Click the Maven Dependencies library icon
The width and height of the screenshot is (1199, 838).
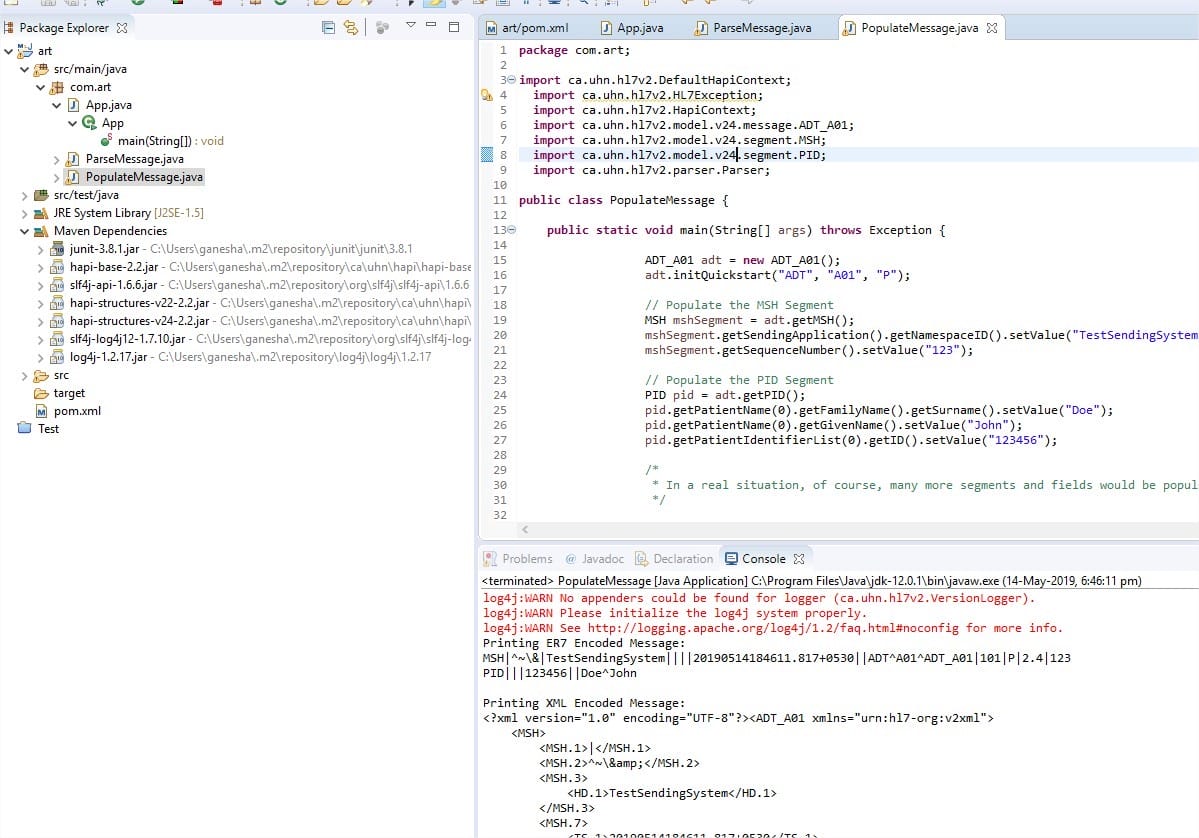(x=41, y=231)
